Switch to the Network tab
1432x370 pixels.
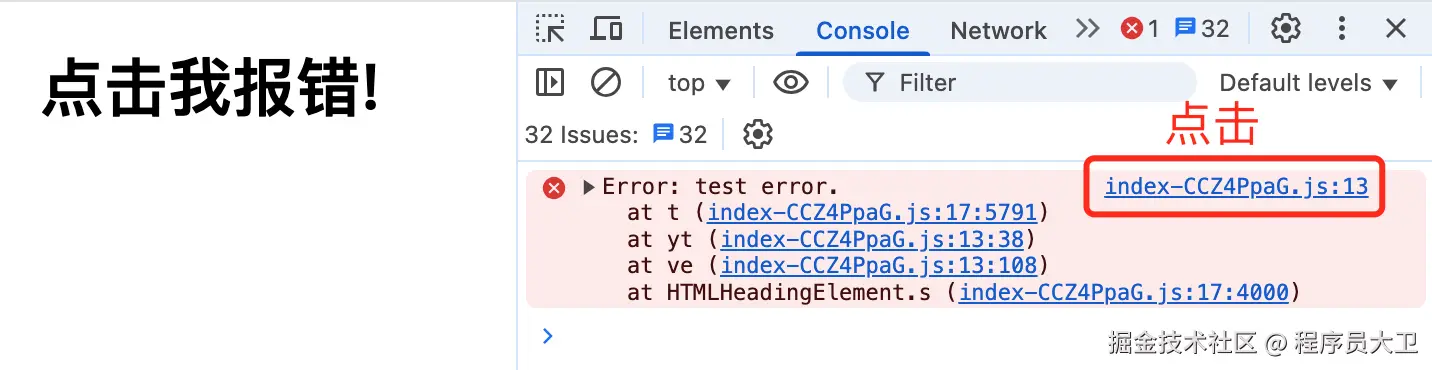(x=998, y=31)
